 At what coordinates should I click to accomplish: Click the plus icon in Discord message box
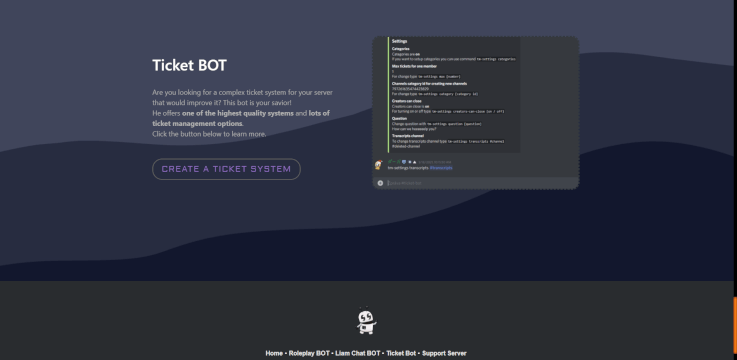click(x=380, y=183)
